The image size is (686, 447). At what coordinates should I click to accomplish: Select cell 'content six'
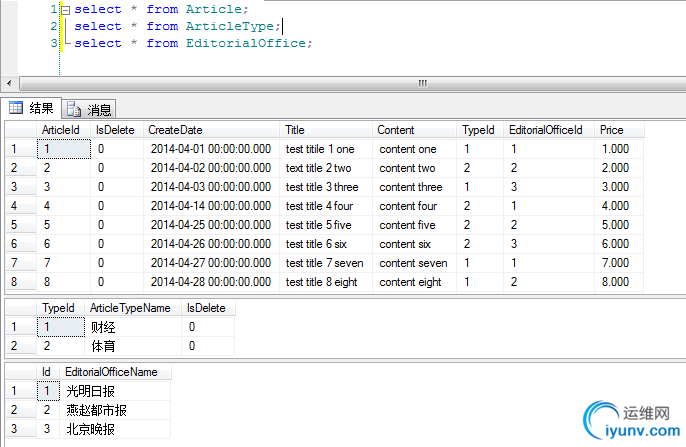(414, 244)
